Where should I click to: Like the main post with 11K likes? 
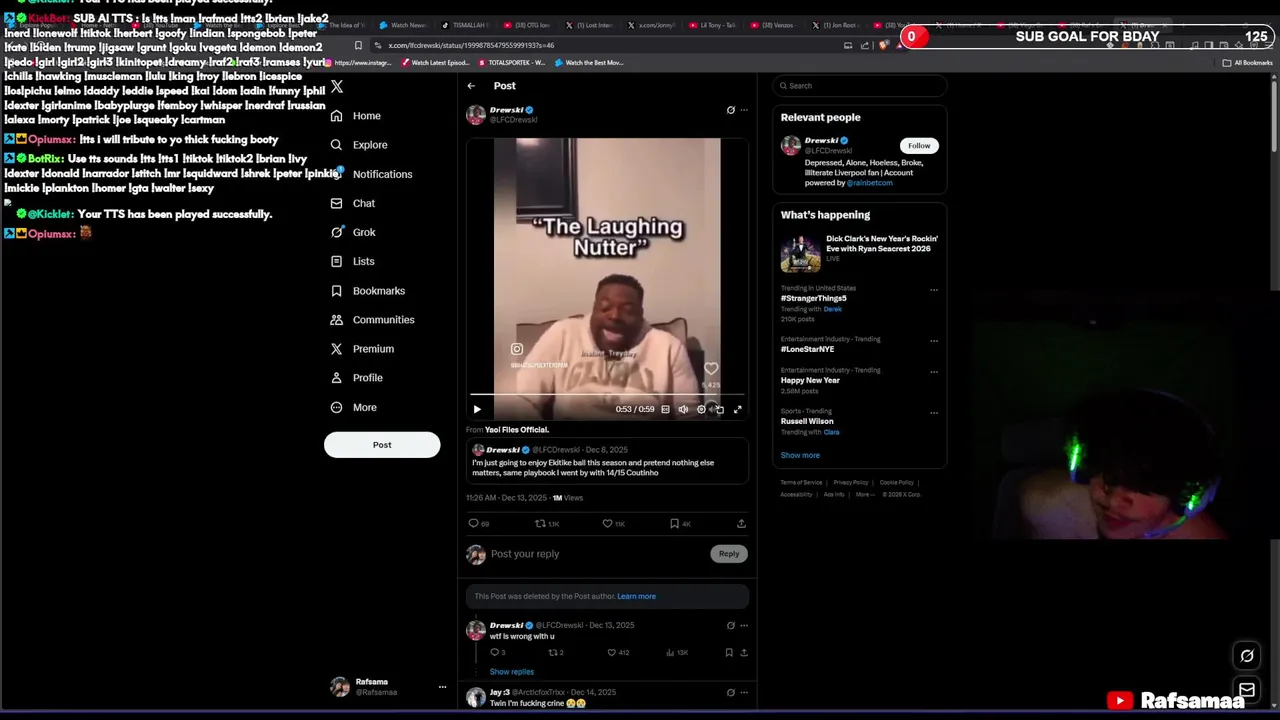coord(613,524)
